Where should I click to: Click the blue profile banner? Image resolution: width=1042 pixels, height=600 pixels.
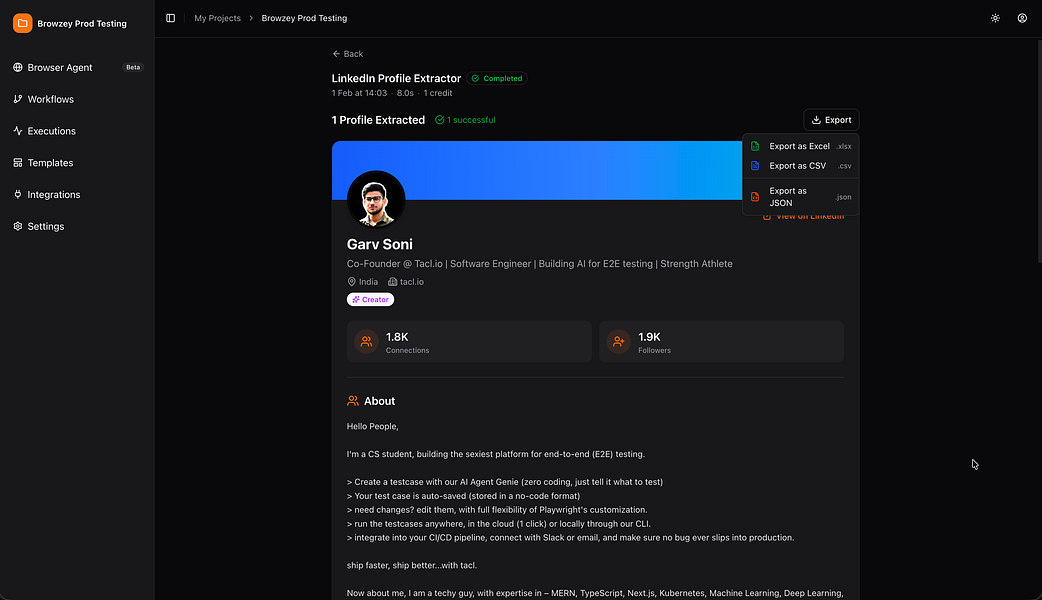tap(537, 170)
